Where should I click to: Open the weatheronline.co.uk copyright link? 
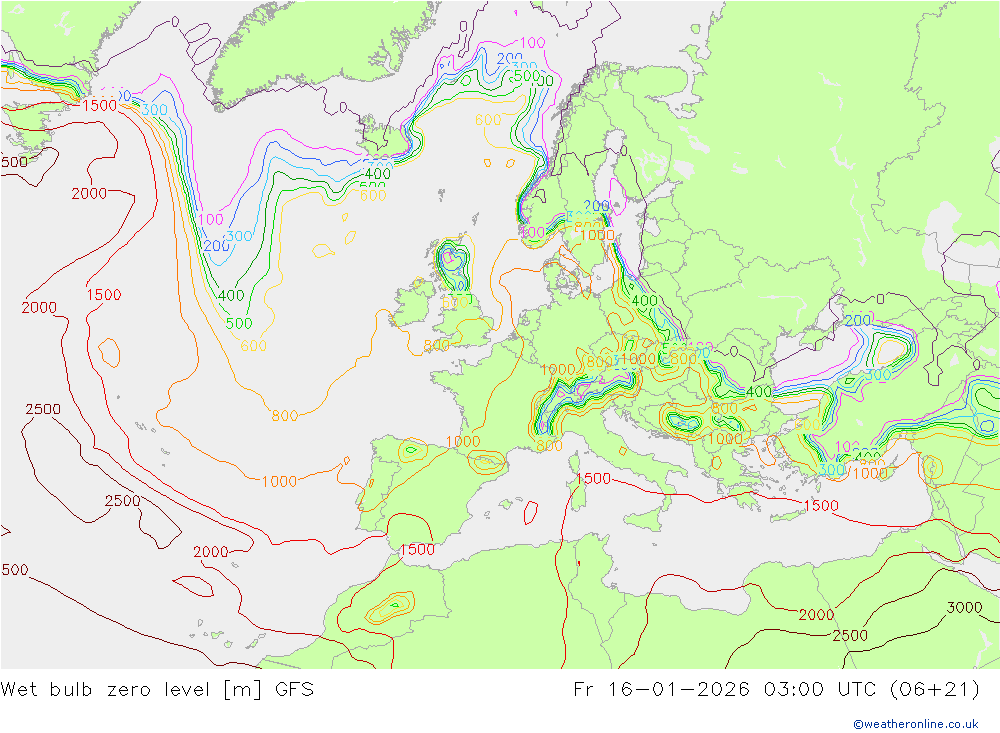(x=916, y=724)
